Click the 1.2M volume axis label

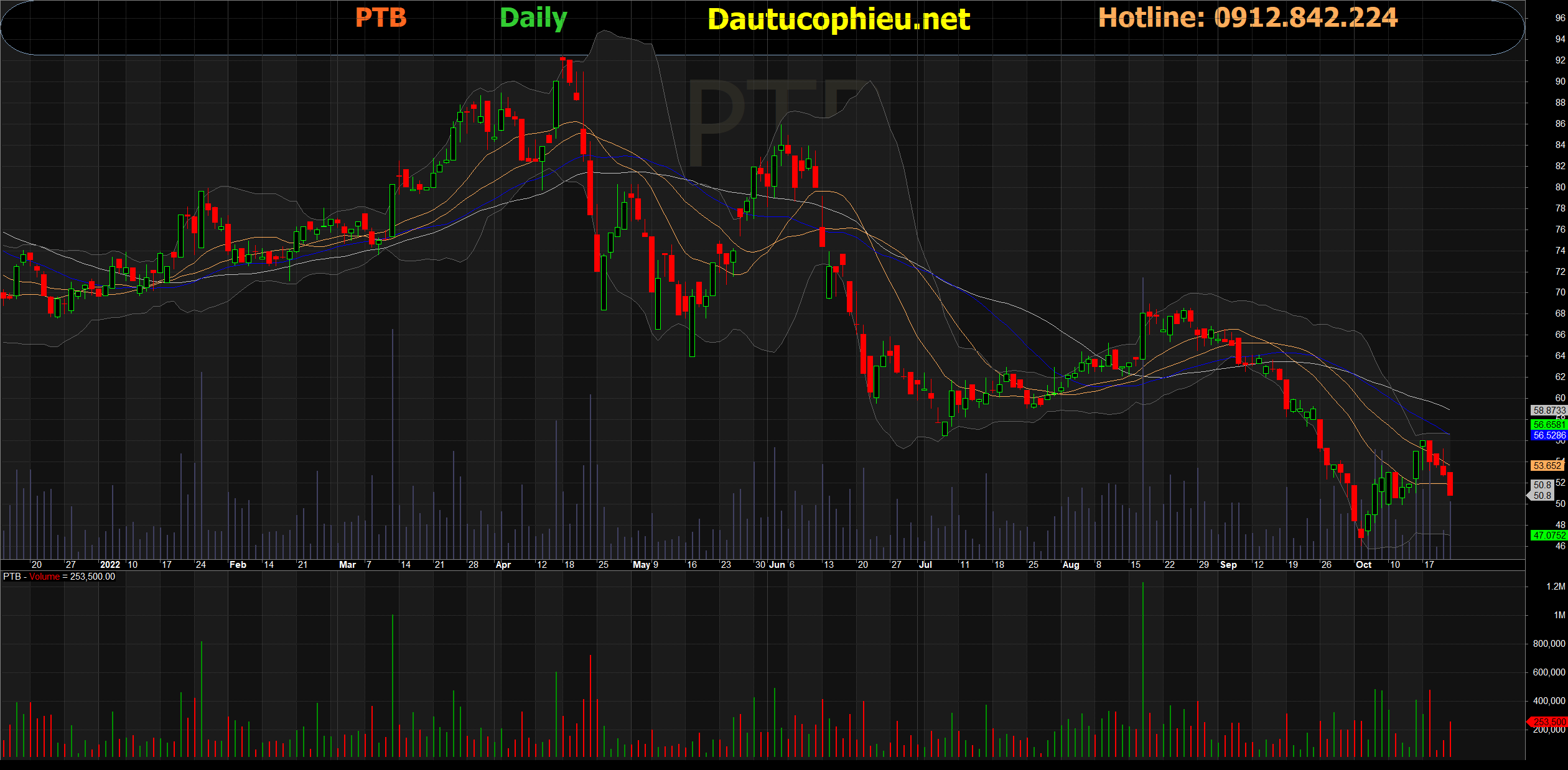[x=1555, y=587]
